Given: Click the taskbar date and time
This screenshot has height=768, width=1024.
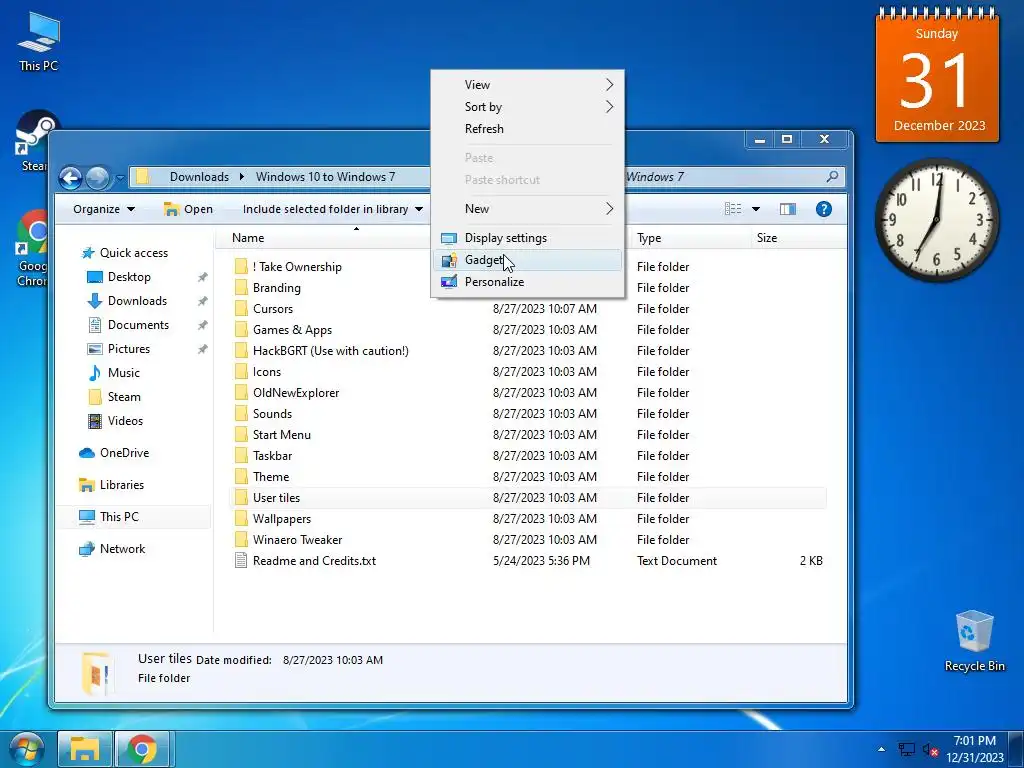Looking at the screenshot, I should pyautogui.click(x=974, y=749).
